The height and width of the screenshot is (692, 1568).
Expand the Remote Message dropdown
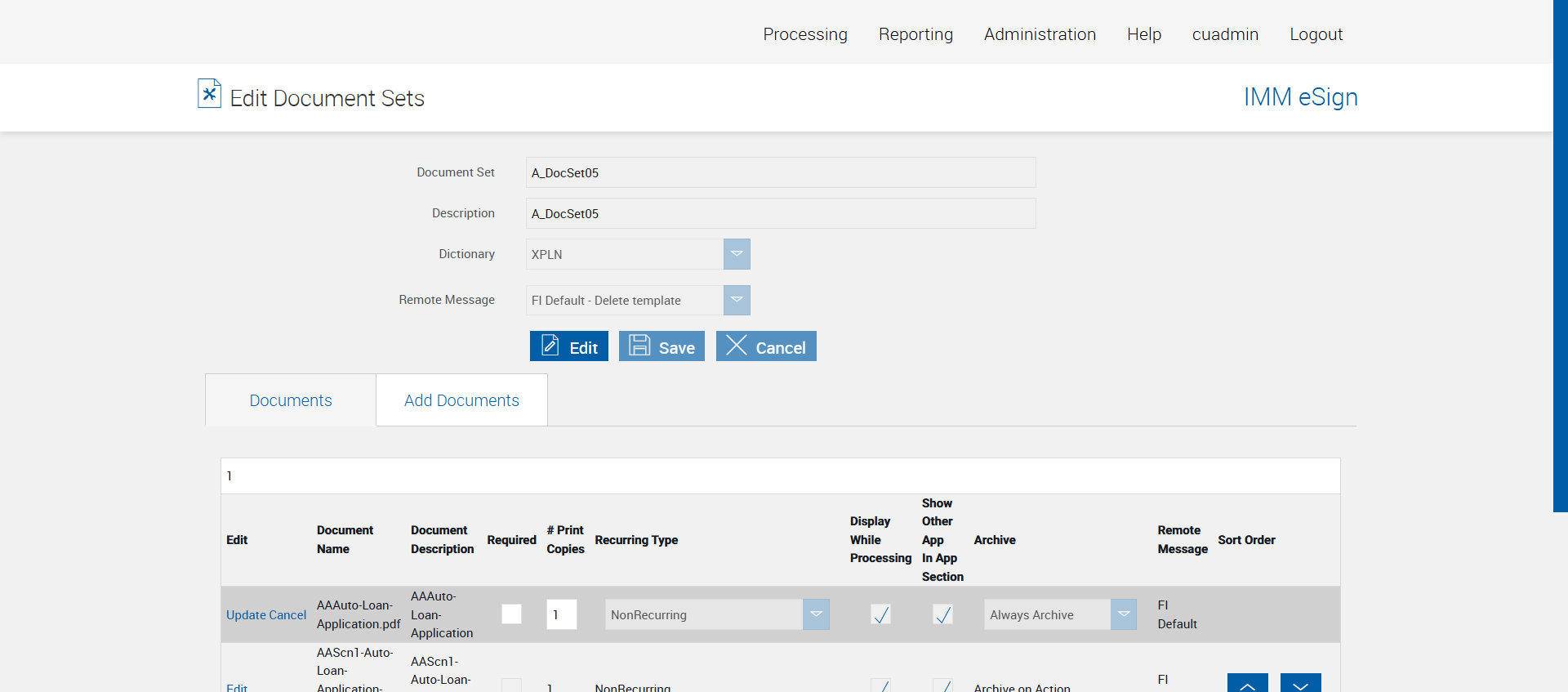(x=737, y=300)
